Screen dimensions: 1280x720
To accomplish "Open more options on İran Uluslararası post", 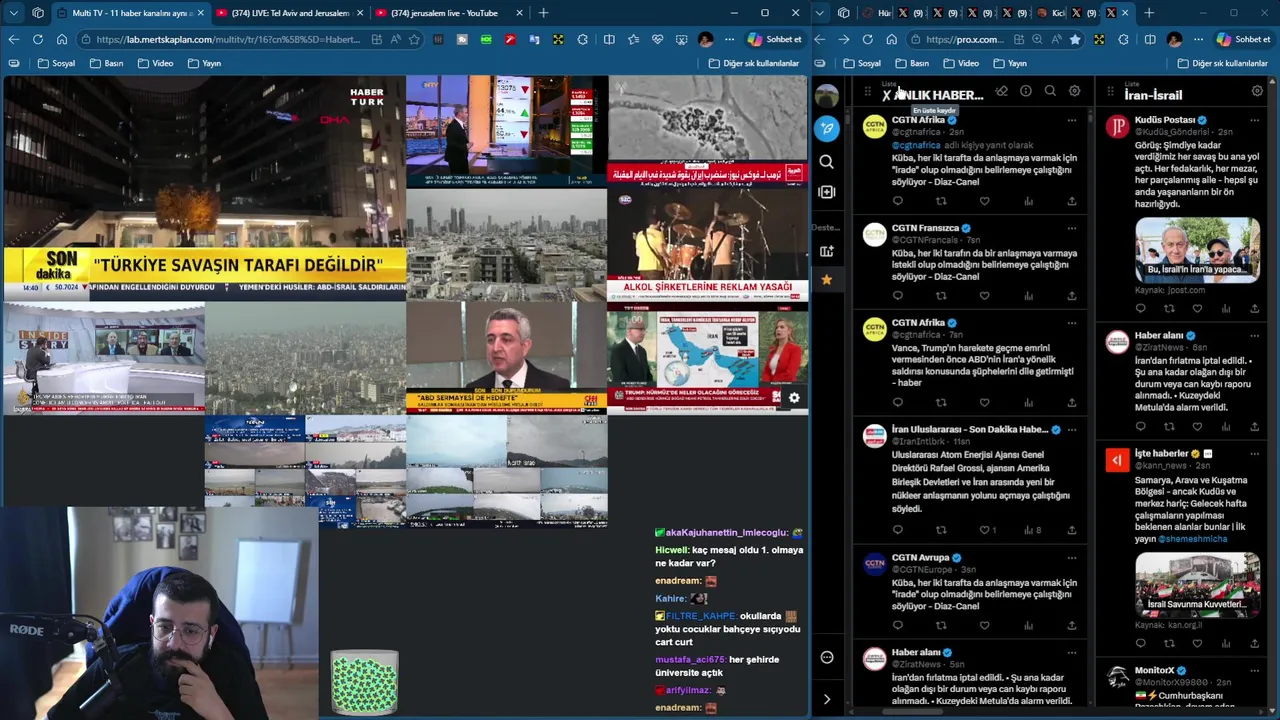I will 1071,430.
